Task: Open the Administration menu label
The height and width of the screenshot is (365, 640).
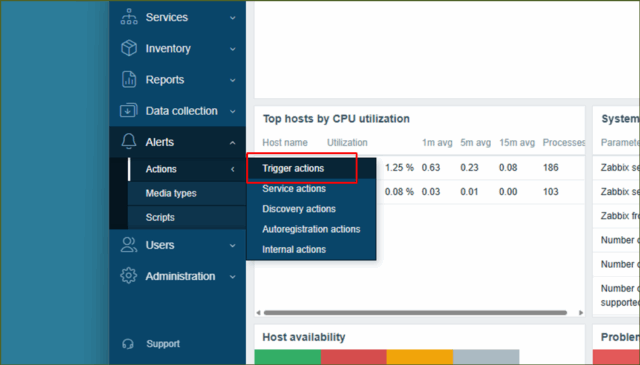Action: [180, 276]
